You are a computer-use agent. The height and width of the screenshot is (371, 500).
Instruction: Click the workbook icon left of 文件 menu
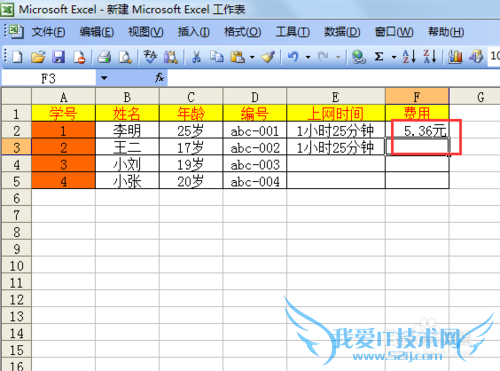click(x=16, y=32)
